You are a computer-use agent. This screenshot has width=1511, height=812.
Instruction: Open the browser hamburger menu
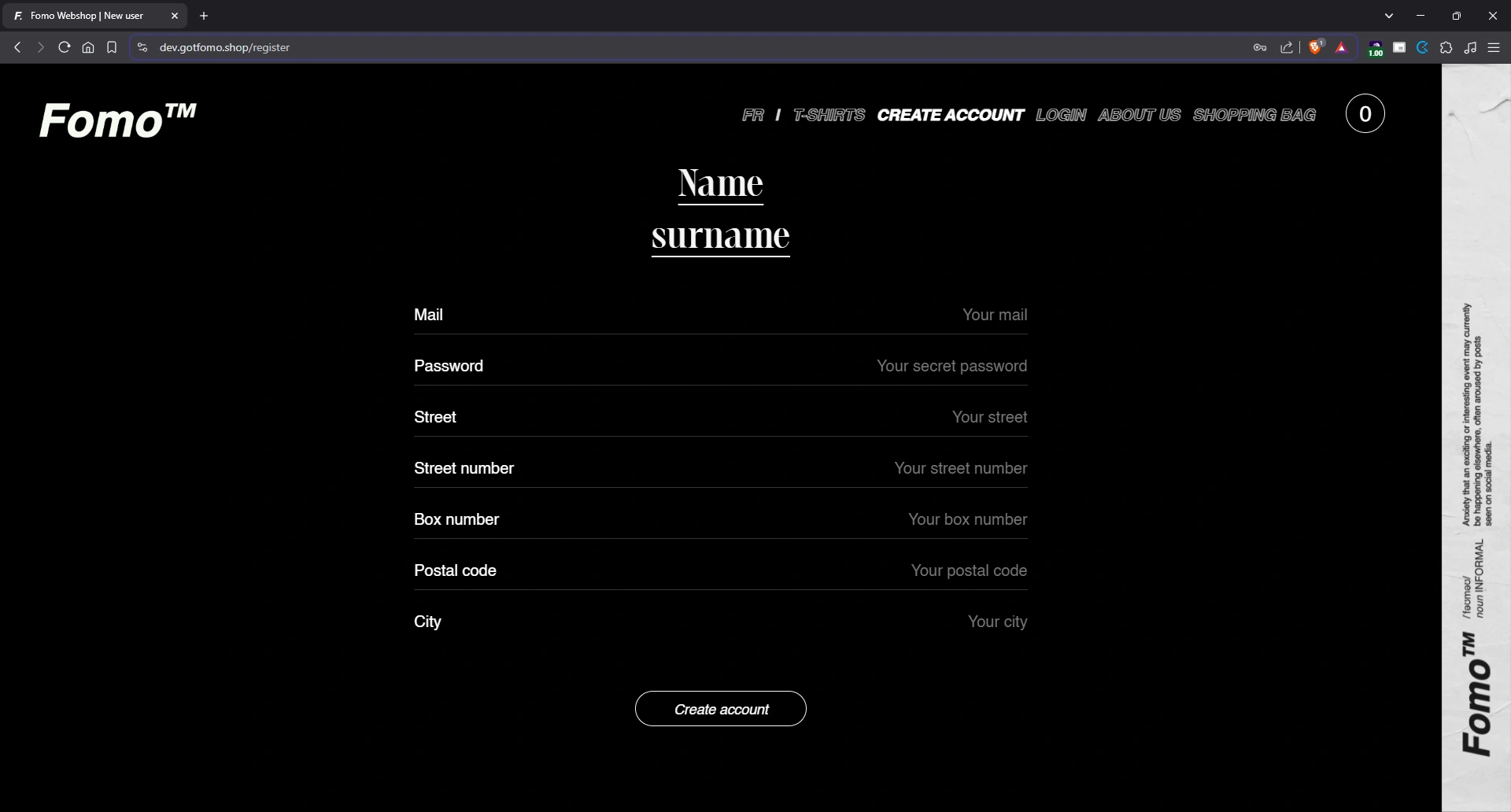pyautogui.click(x=1494, y=47)
